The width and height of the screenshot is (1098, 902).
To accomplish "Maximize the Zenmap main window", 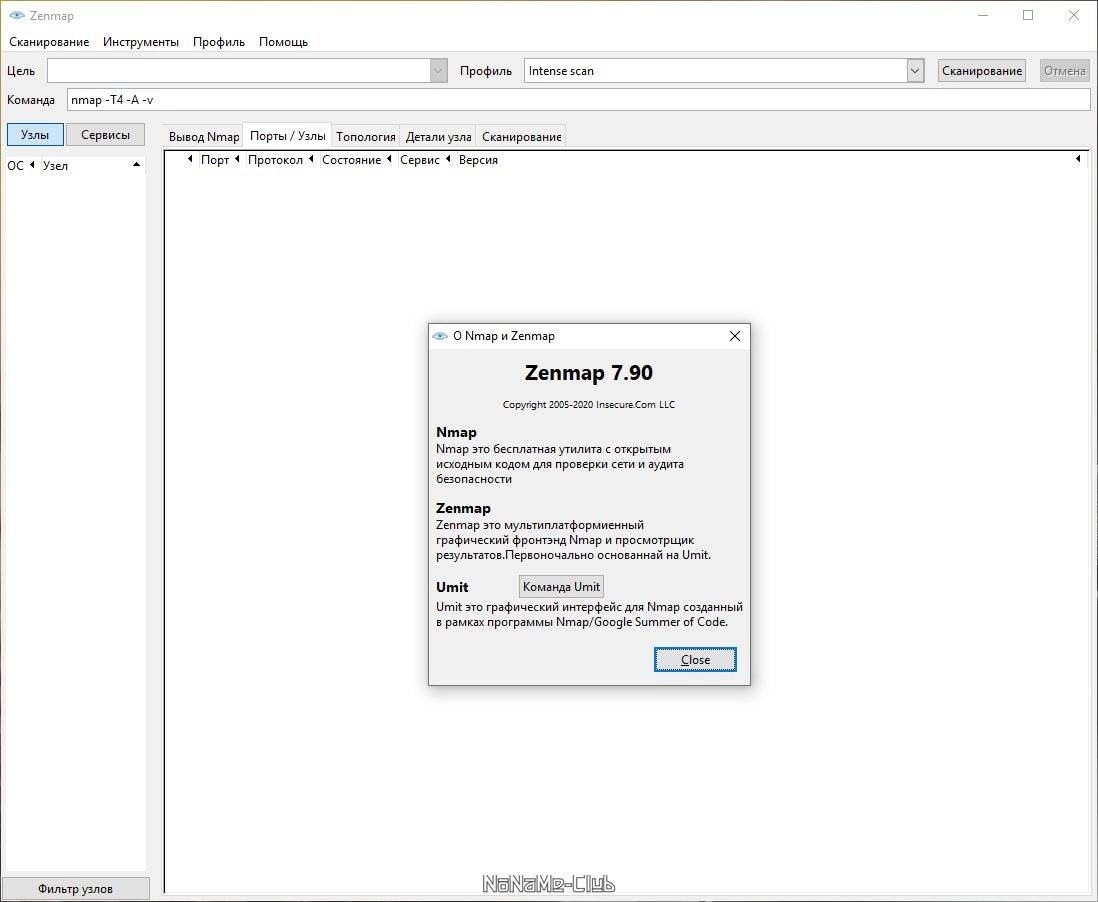I will tap(1028, 15).
